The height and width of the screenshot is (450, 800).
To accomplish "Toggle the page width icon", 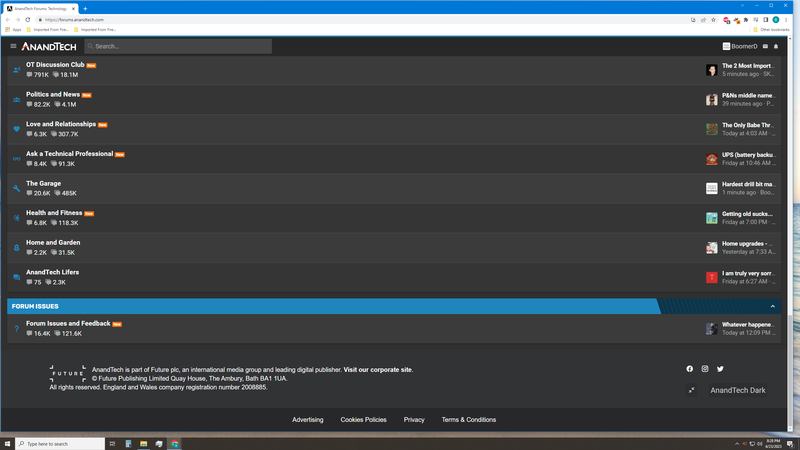I will (x=691, y=390).
